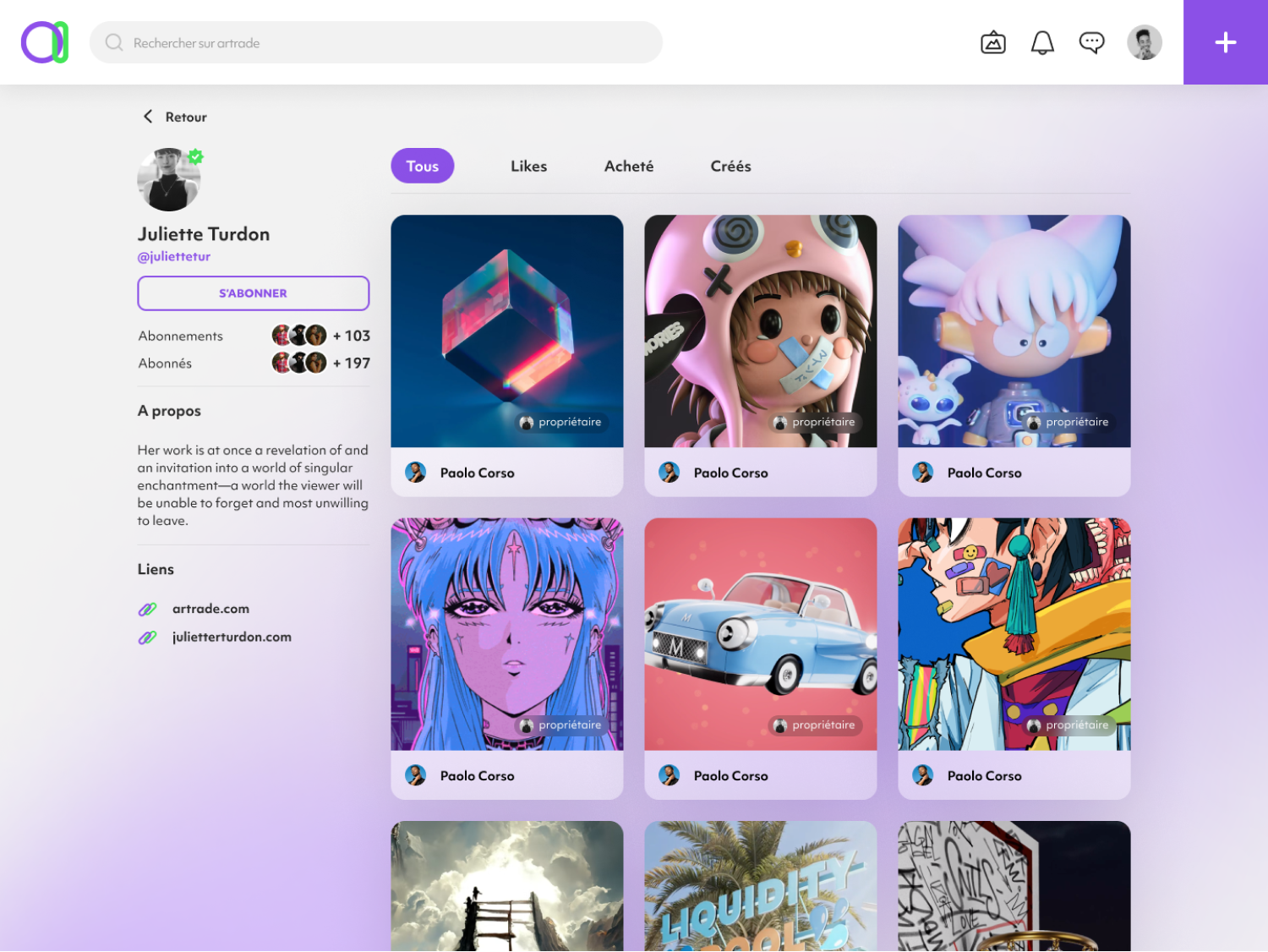The image size is (1268, 952).
Task: Click the Liens section heading
Action: tap(156, 569)
